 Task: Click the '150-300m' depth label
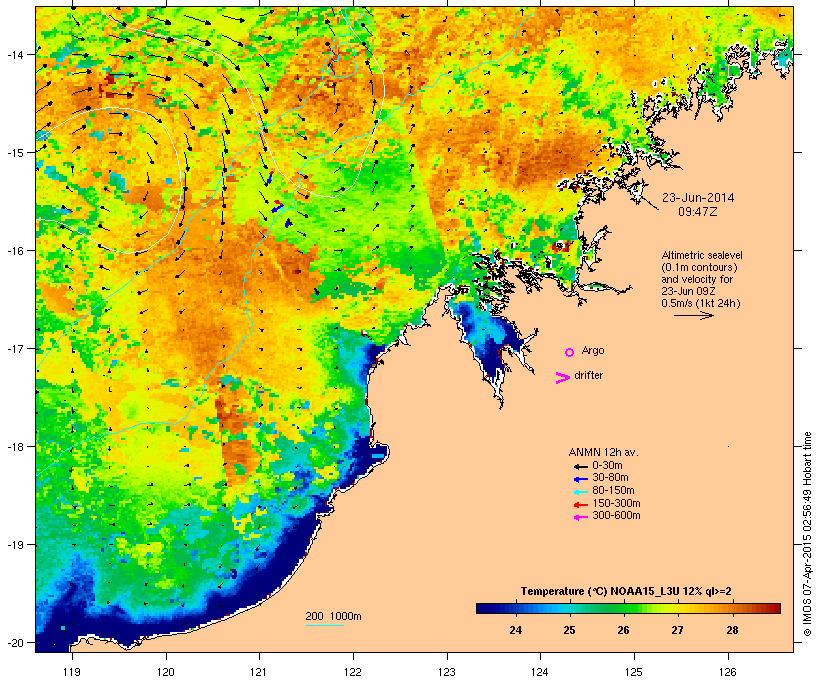(616, 503)
